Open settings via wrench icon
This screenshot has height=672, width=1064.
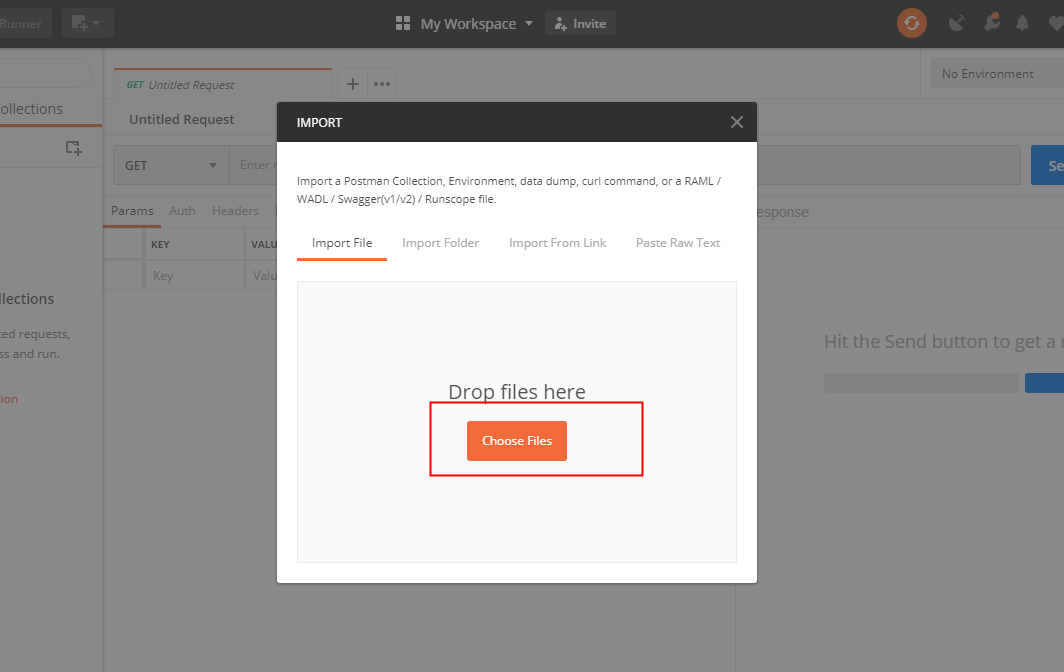(x=991, y=22)
